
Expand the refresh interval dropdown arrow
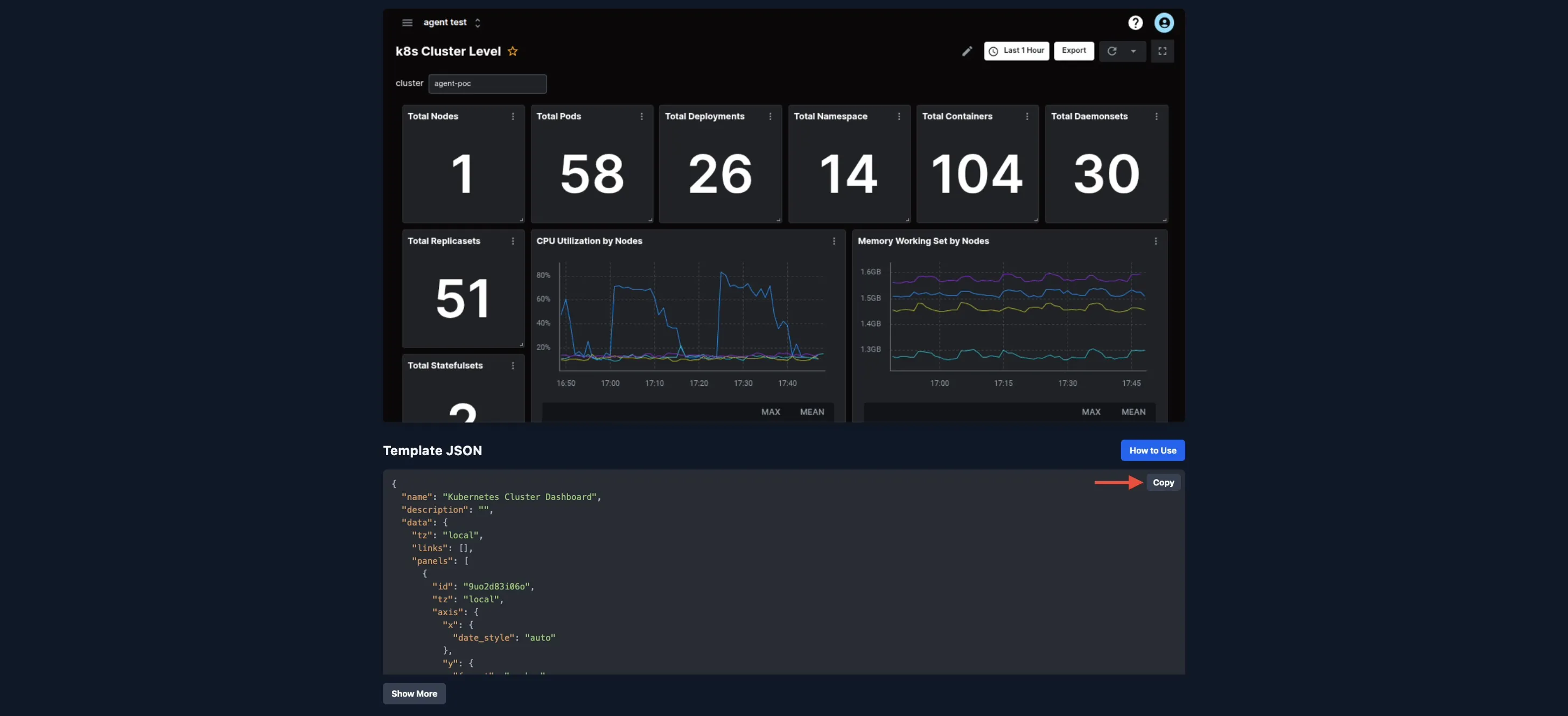coord(1133,51)
